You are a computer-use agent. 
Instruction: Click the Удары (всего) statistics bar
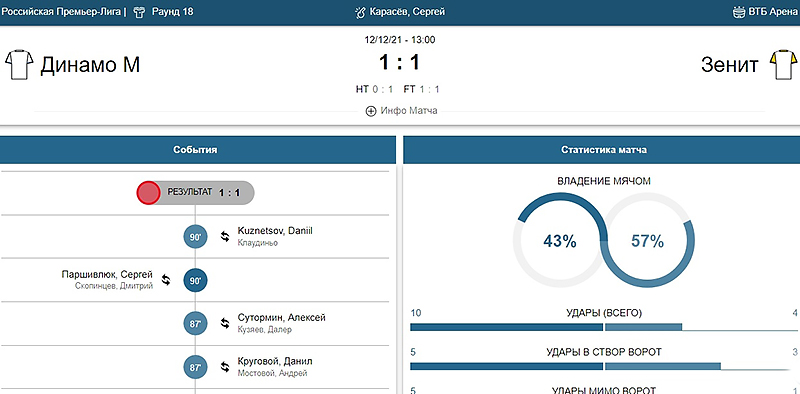(x=604, y=327)
